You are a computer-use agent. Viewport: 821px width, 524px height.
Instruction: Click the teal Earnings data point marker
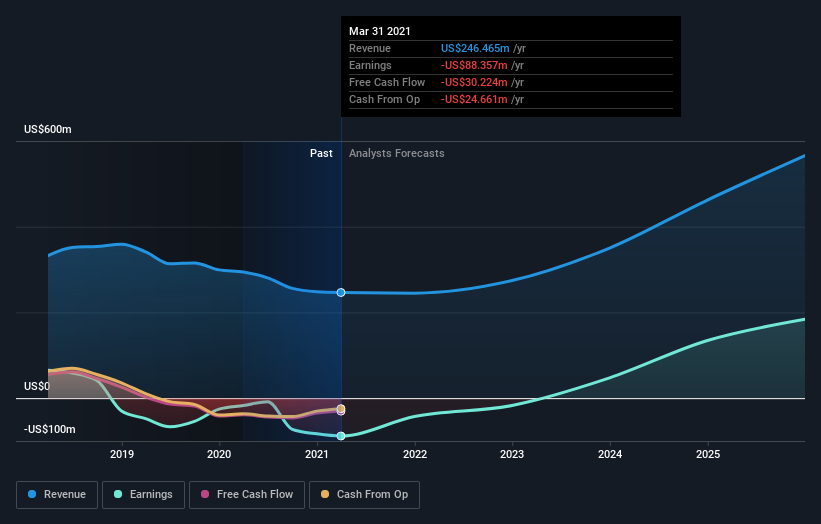pyautogui.click(x=341, y=436)
